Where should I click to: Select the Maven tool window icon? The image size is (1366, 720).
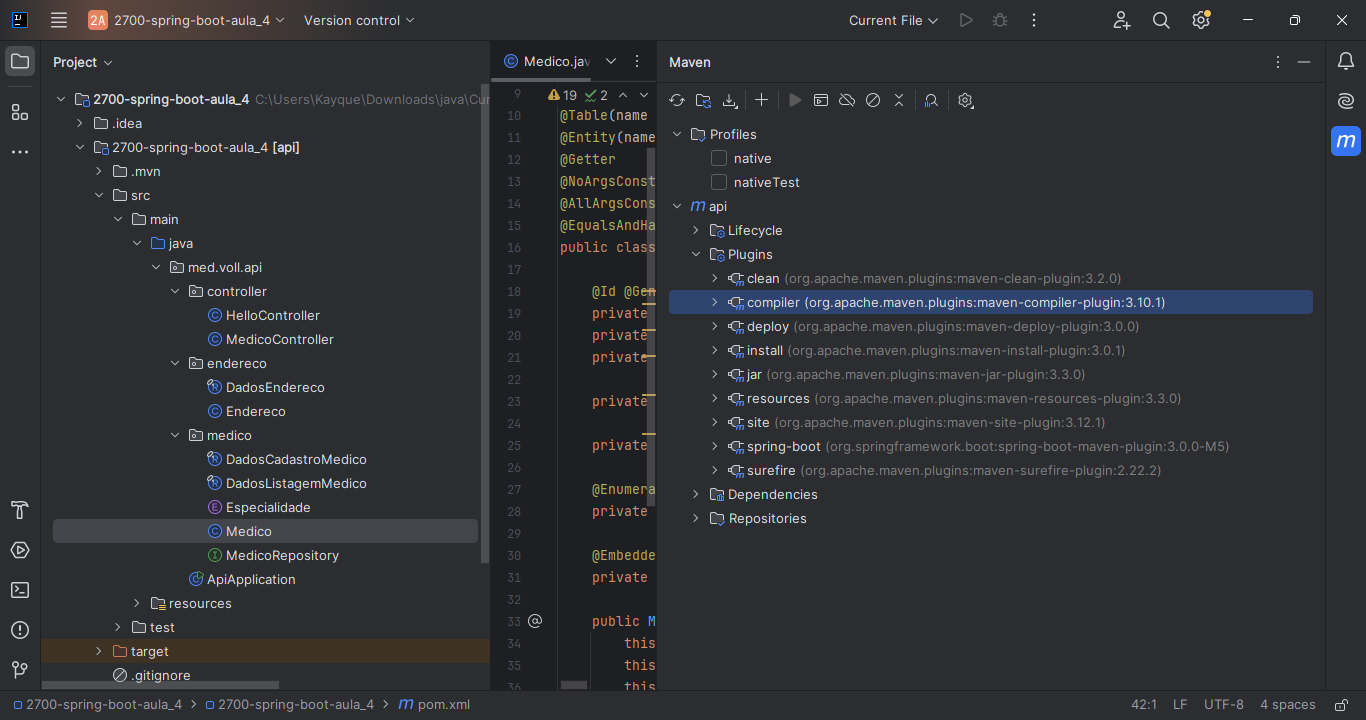coord(1346,141)
